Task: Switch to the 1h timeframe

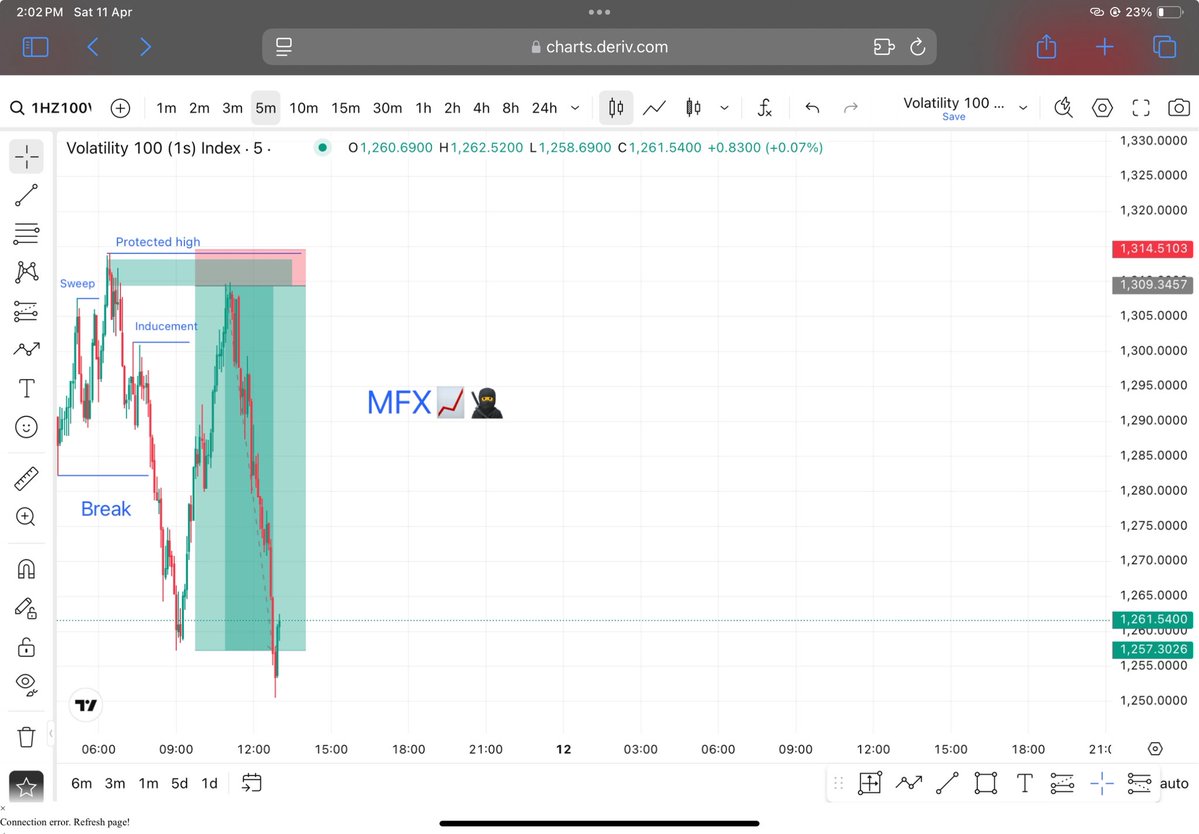Action: coord(422,107)
